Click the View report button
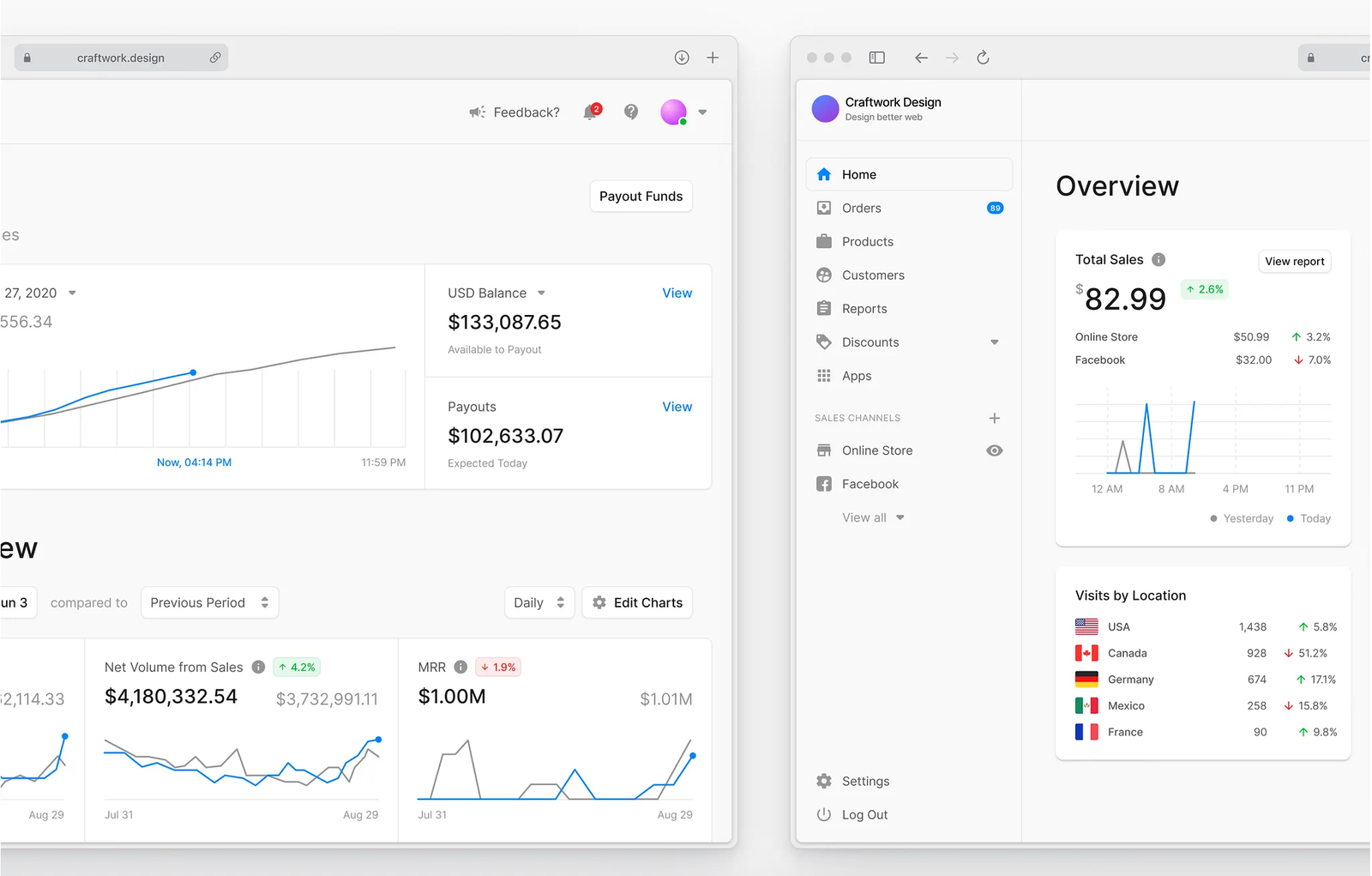The image size is (1372, 876). tap(1294, 262)
